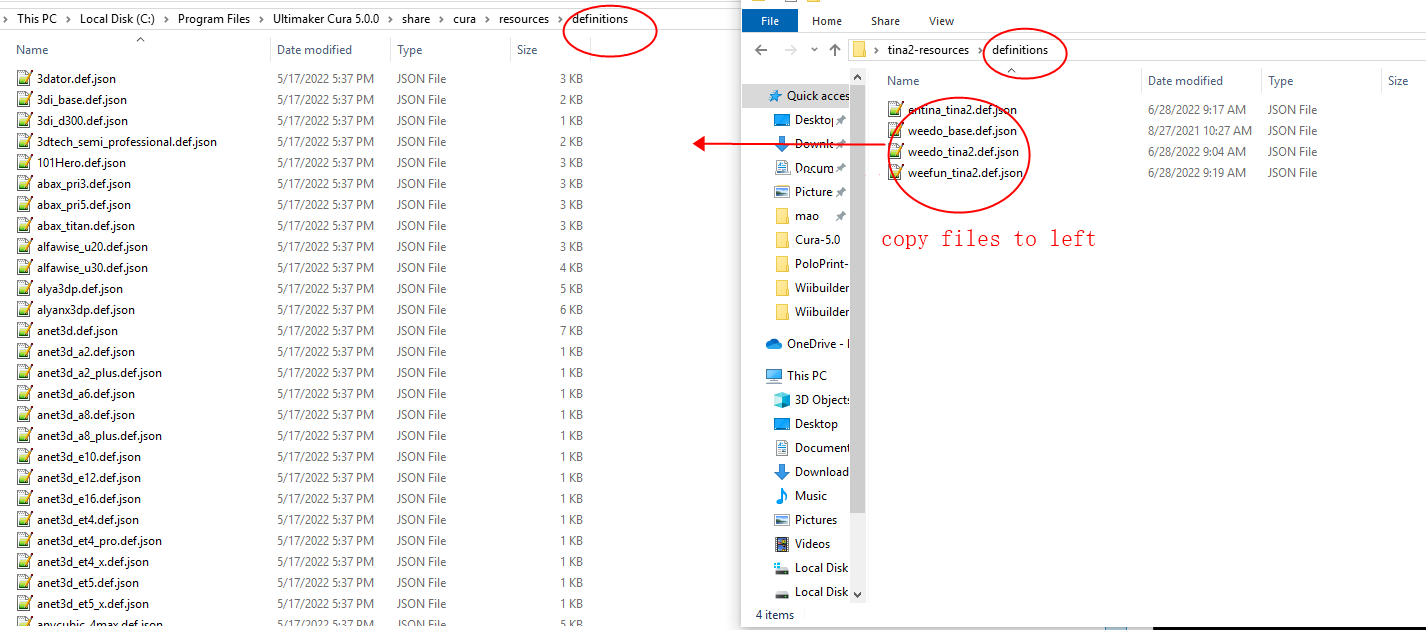The width and height of the screenshot is (1426, 630).
Task: Switch to the View ribbon tab
Action: click(941, 21)
